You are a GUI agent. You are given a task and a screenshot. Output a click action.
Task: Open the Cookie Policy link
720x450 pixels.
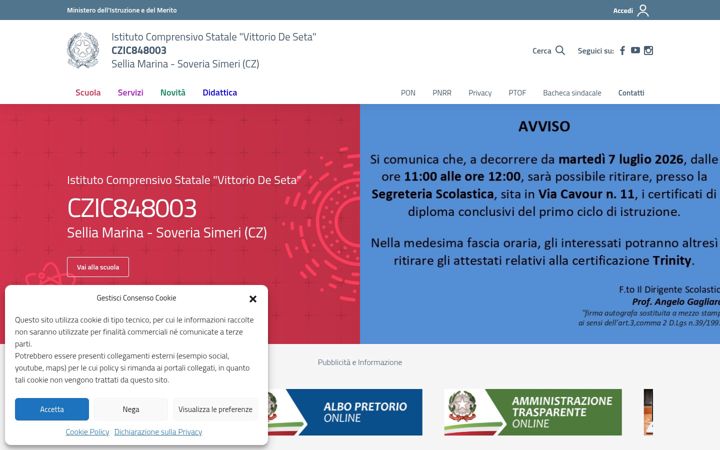click(87, 432)
